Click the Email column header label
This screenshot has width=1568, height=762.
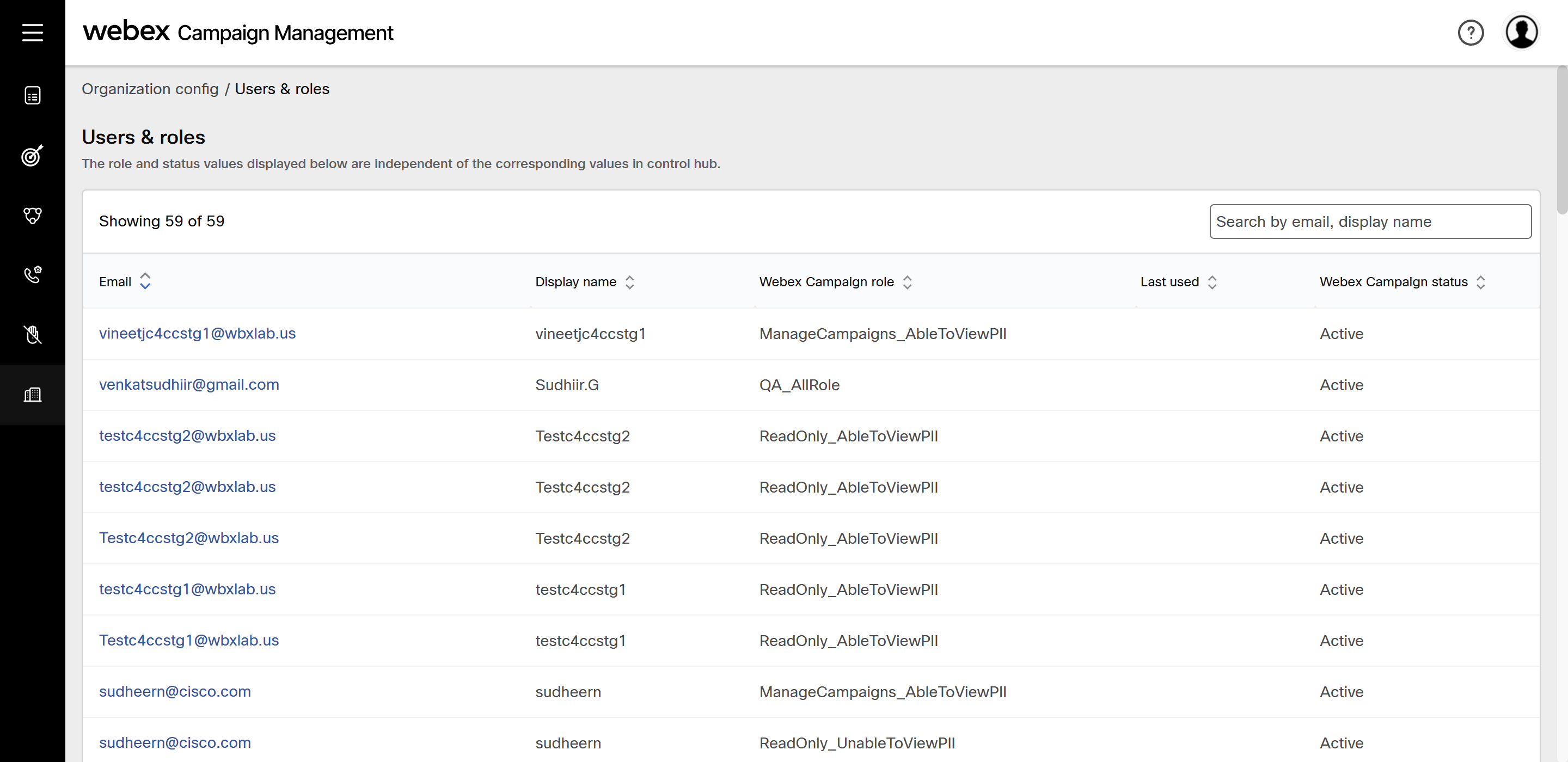click(x=115, y=282)
